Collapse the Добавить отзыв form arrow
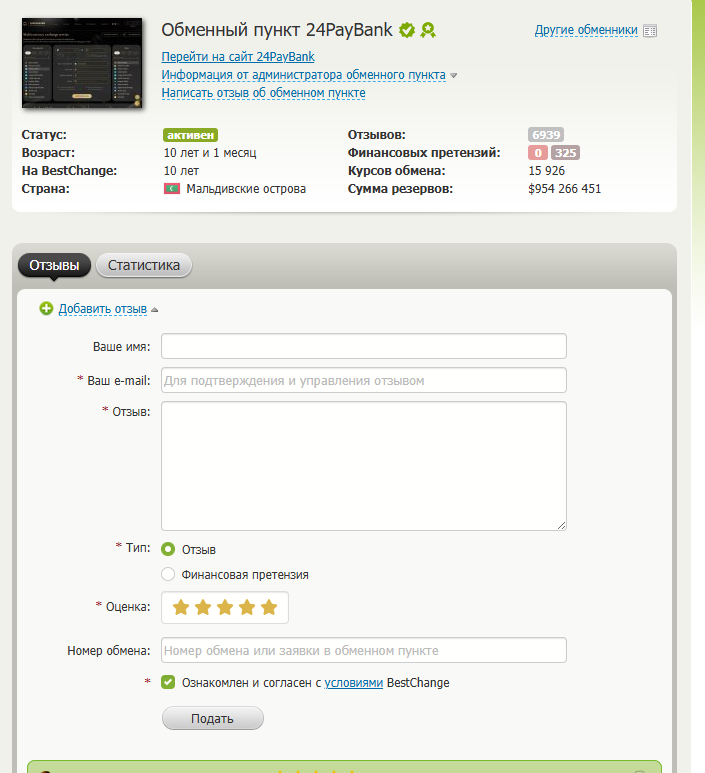The image size is (705, 773). click(154, 310)
